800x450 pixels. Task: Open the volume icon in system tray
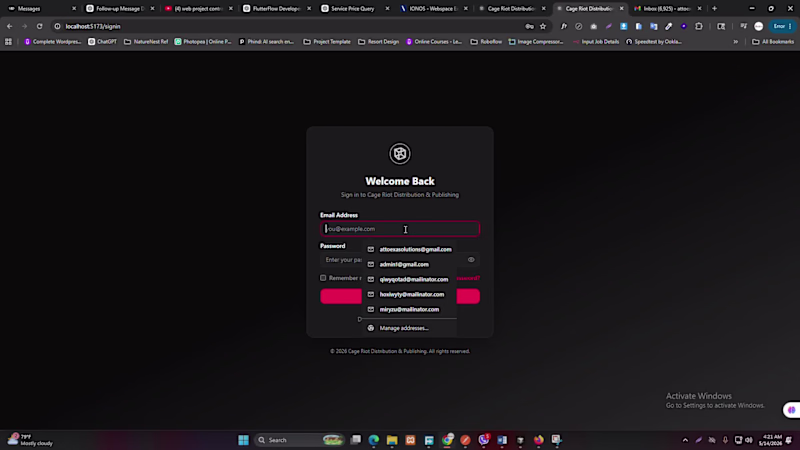[x=748, y=440]
